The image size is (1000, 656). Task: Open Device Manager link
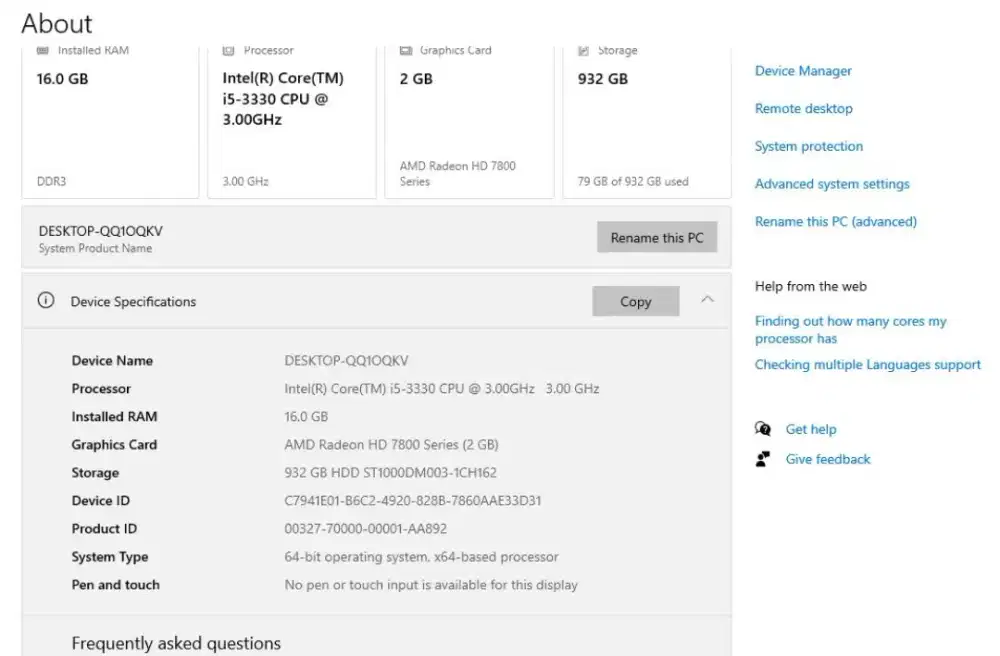pos(803,71)
